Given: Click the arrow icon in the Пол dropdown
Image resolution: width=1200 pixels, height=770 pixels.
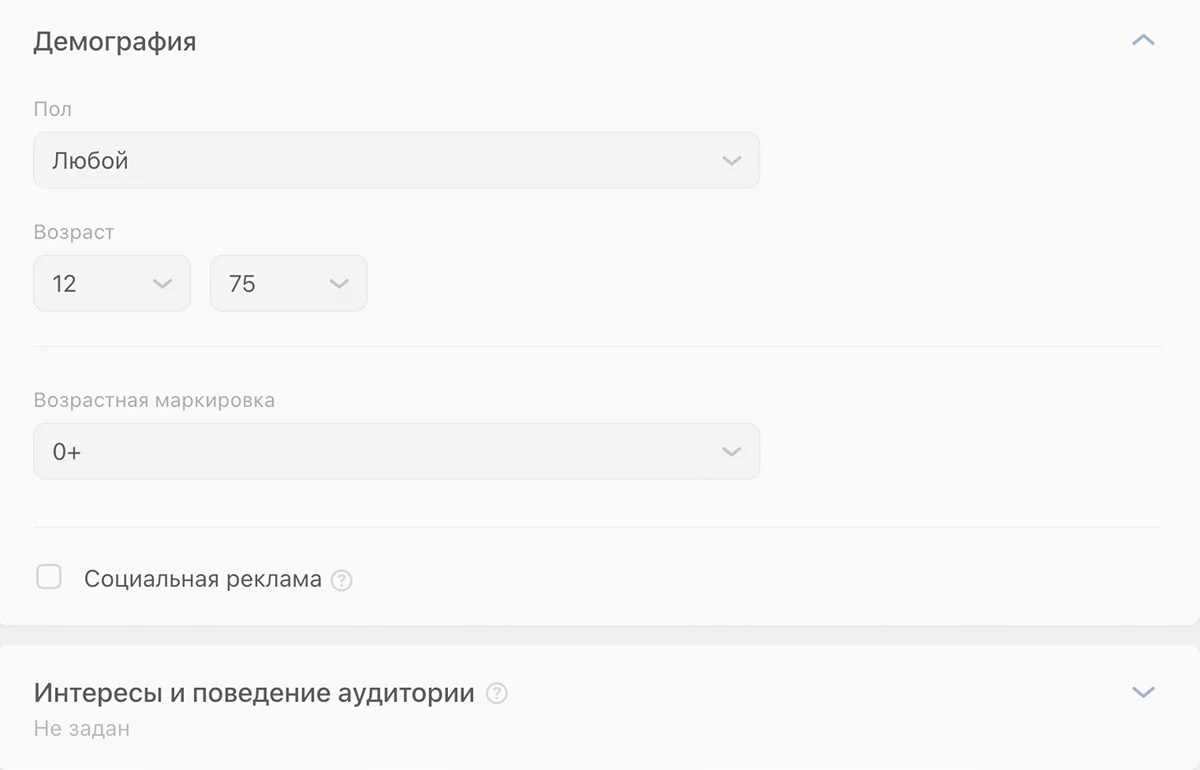Looking at the screenshot, I should click(x=731, y=161).
